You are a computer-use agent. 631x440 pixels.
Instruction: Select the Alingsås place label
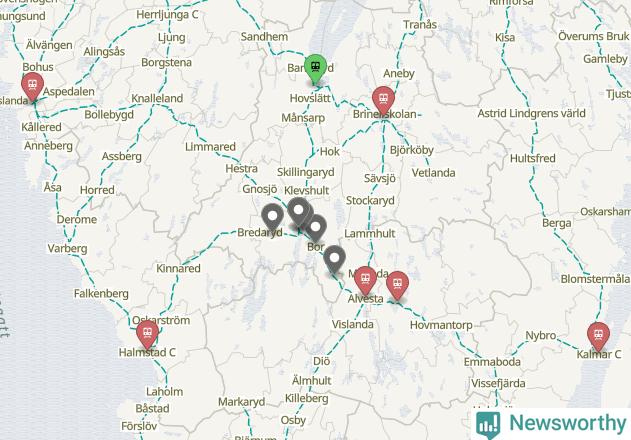(104, 52)
